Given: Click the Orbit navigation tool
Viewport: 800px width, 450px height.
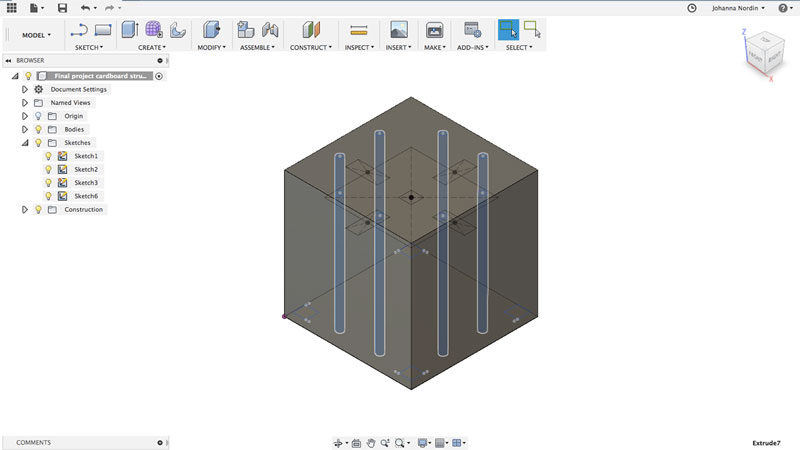Looking at the screenshot, I should point(338,443).
